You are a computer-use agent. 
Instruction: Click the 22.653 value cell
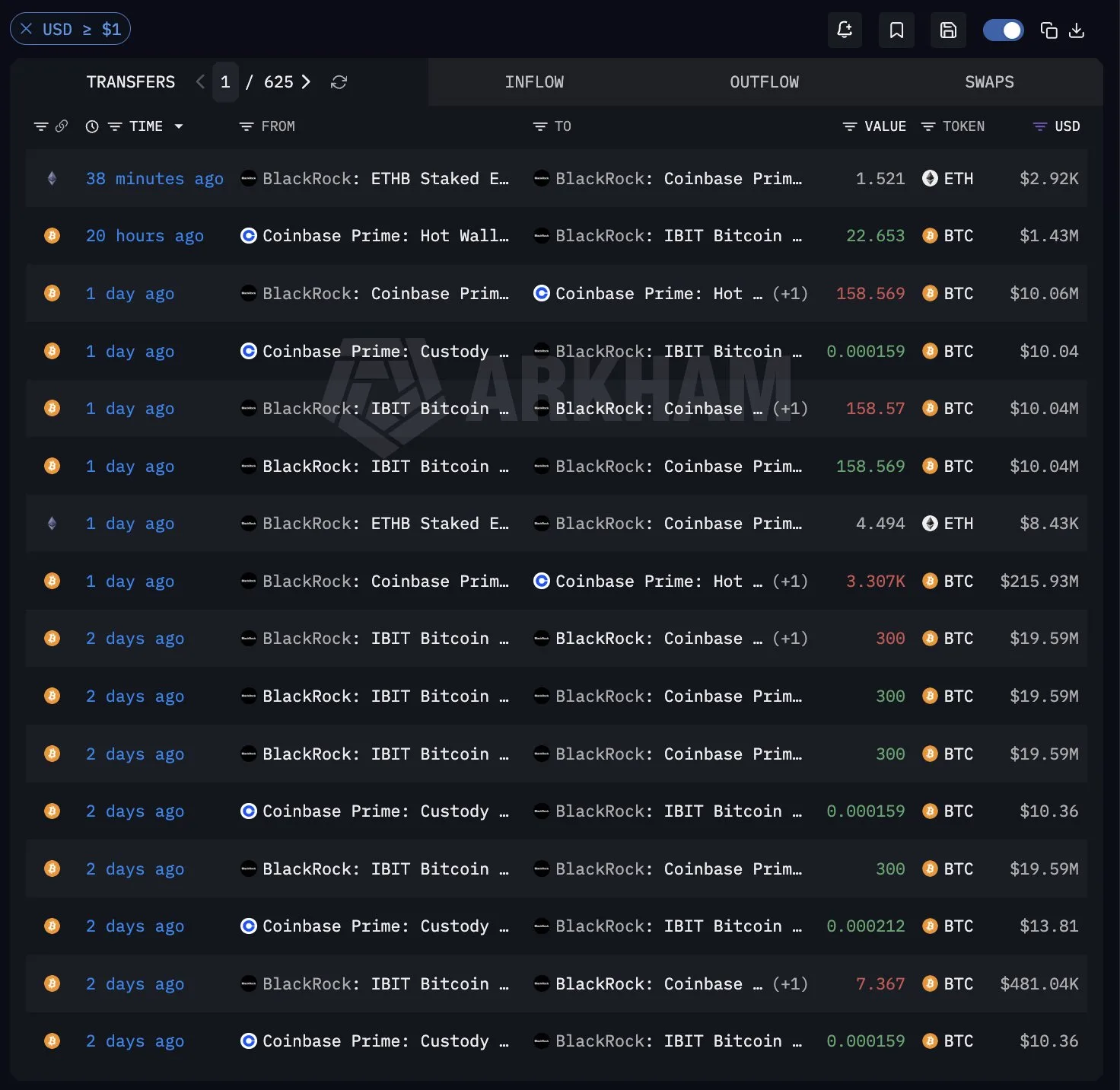coord(876,236)
